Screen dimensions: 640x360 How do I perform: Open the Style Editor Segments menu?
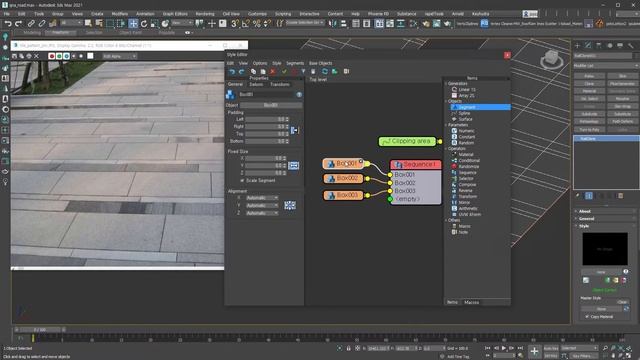click(295, 63)
